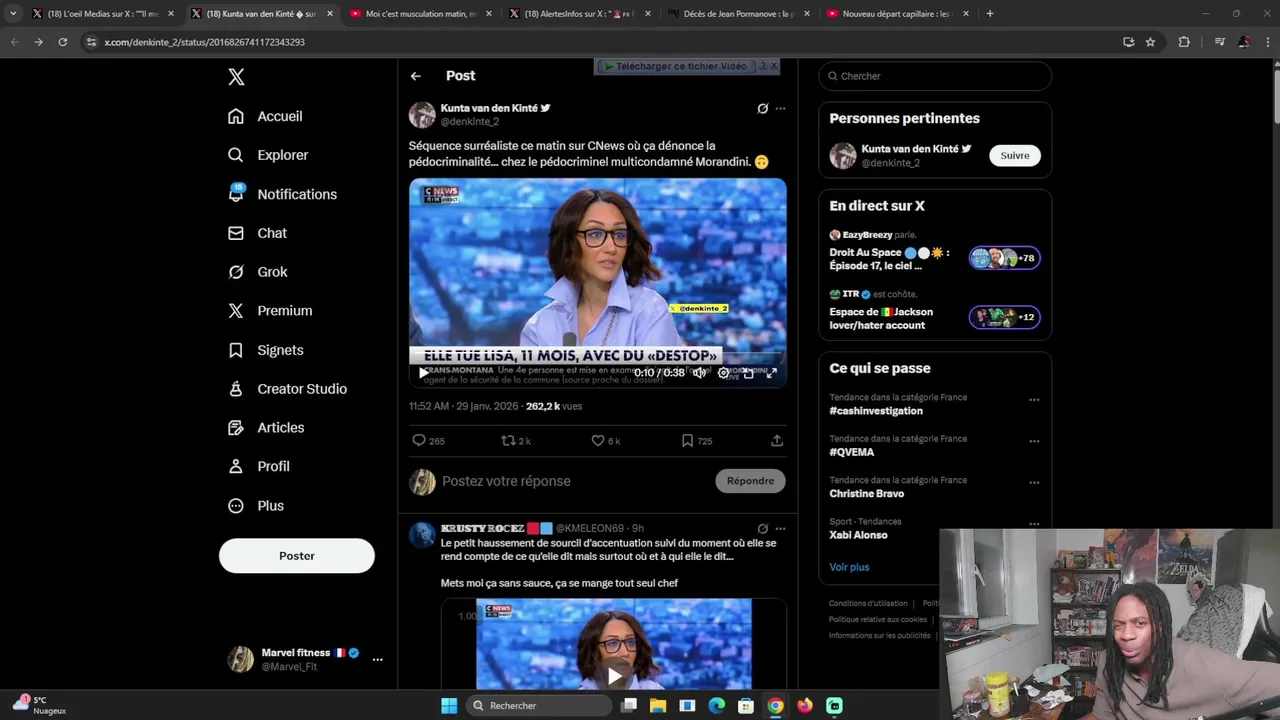
Task: Share the post via upload icon
Action: coord(777,441)
